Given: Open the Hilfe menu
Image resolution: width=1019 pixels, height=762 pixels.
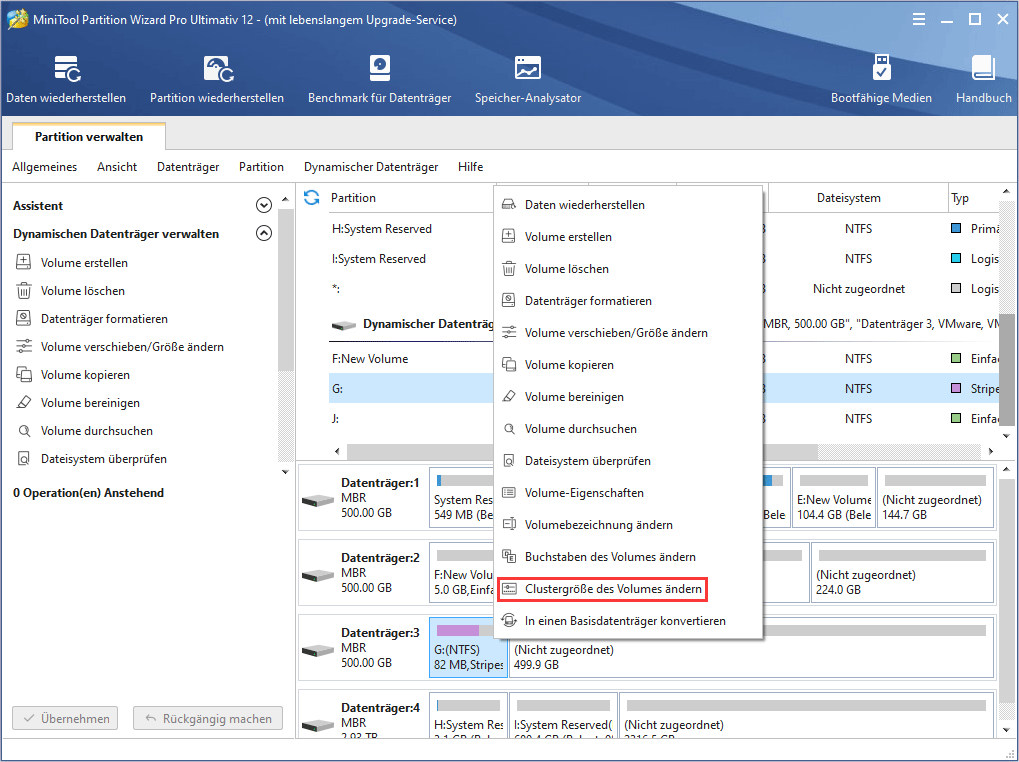Looking at the screenshot, I should pos(471,167).
